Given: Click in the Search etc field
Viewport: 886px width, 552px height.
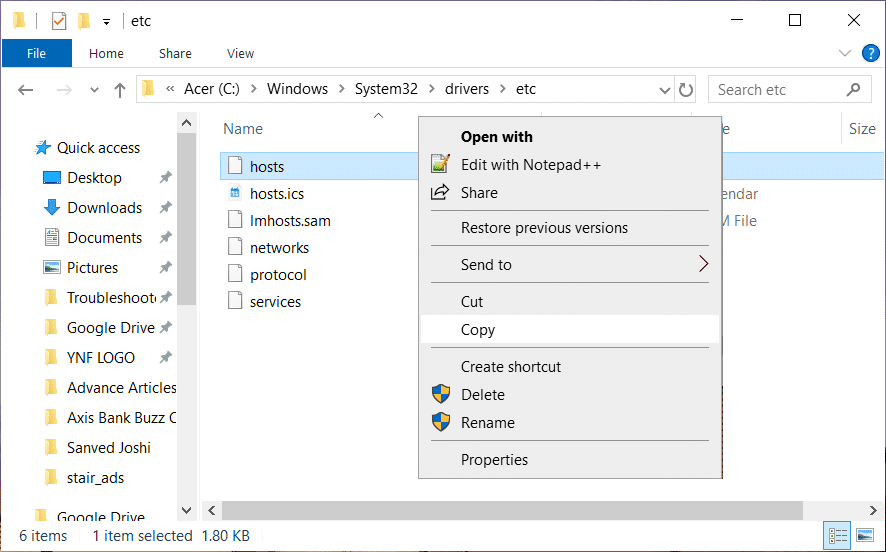Looking at the screenshot, I should (775, 90).
